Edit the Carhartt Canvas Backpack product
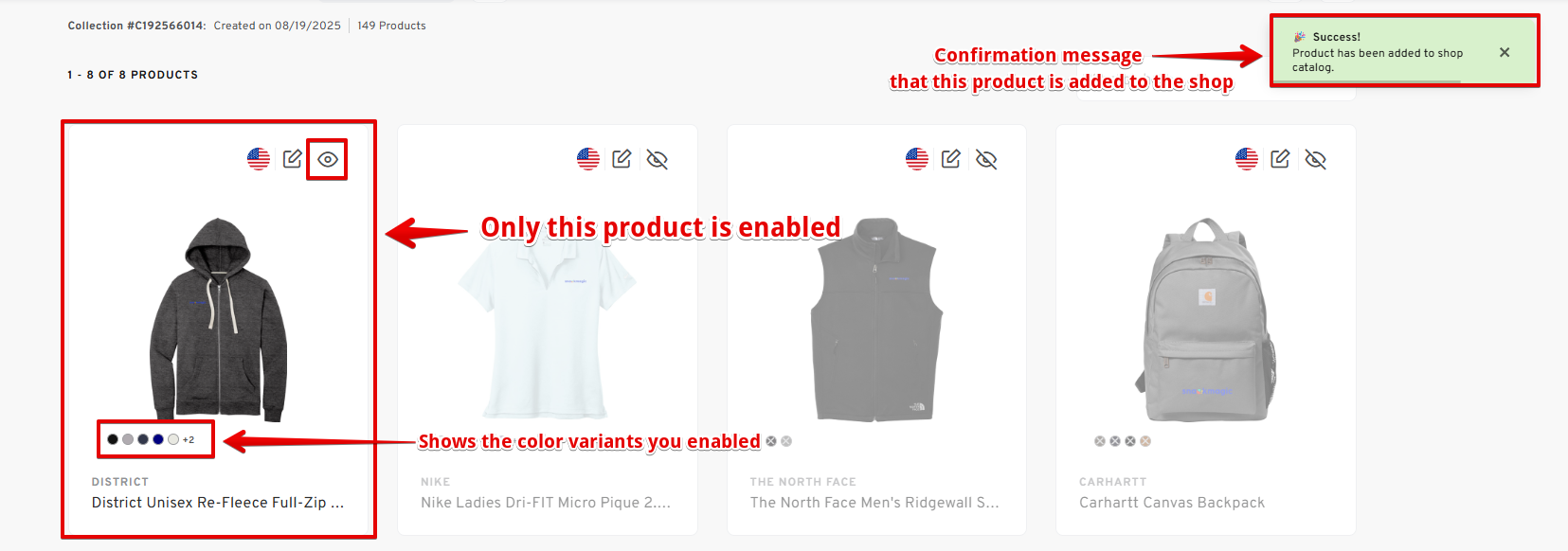 point(1280,159)
